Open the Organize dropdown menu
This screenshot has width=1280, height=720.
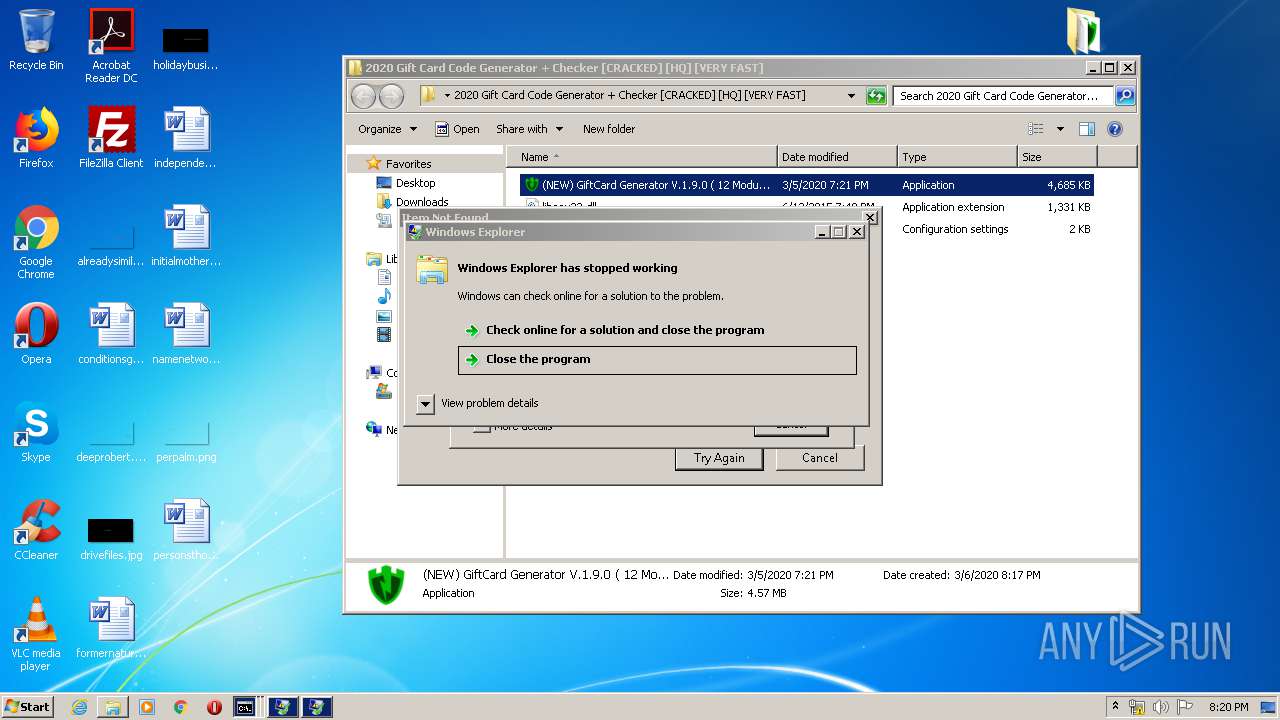[386, 129]
